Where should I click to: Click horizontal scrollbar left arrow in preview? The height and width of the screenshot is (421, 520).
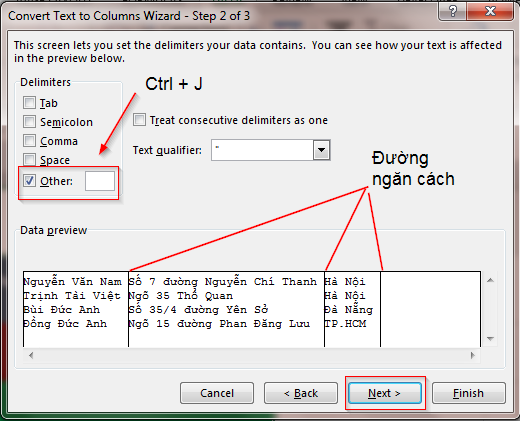(x=31, y=355)
